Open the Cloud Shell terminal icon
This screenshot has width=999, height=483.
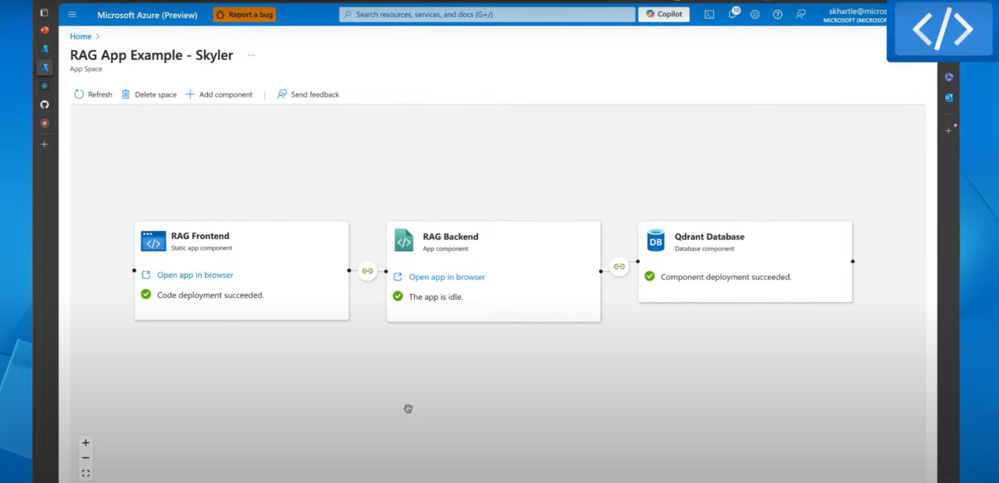click(x=709, y=14)
